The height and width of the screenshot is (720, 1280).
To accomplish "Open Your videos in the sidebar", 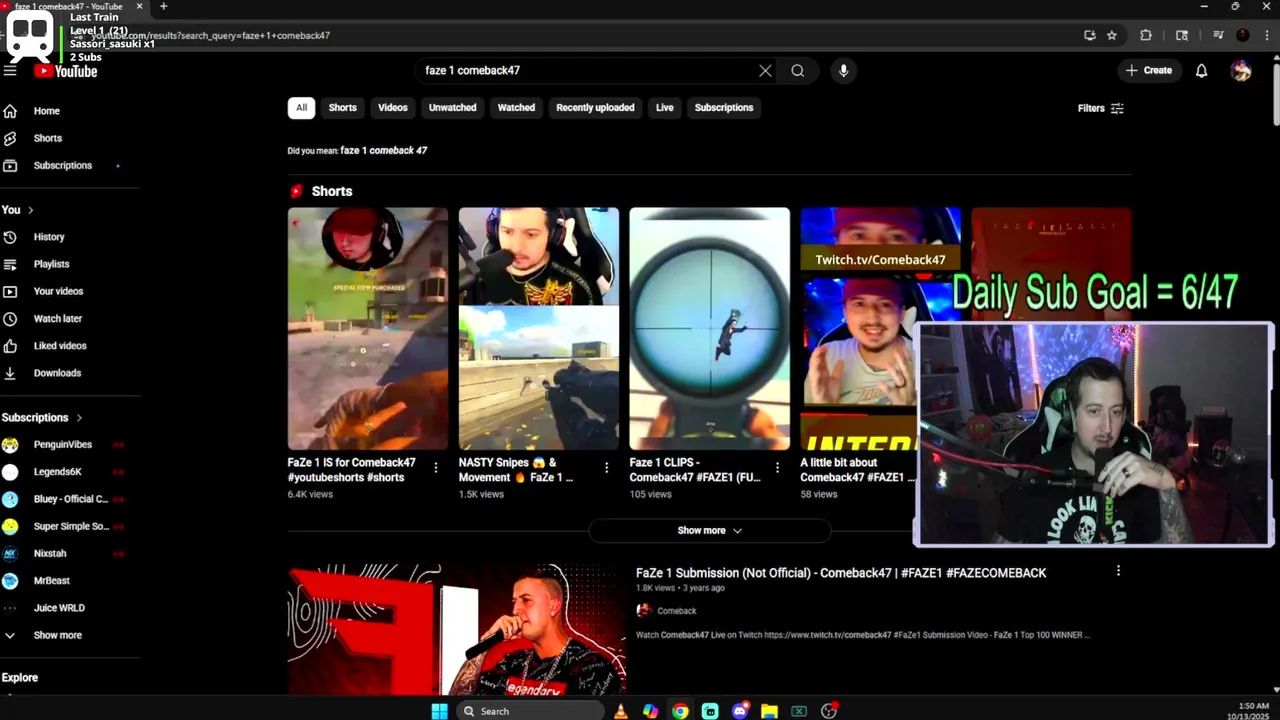I will coord(58,291).
